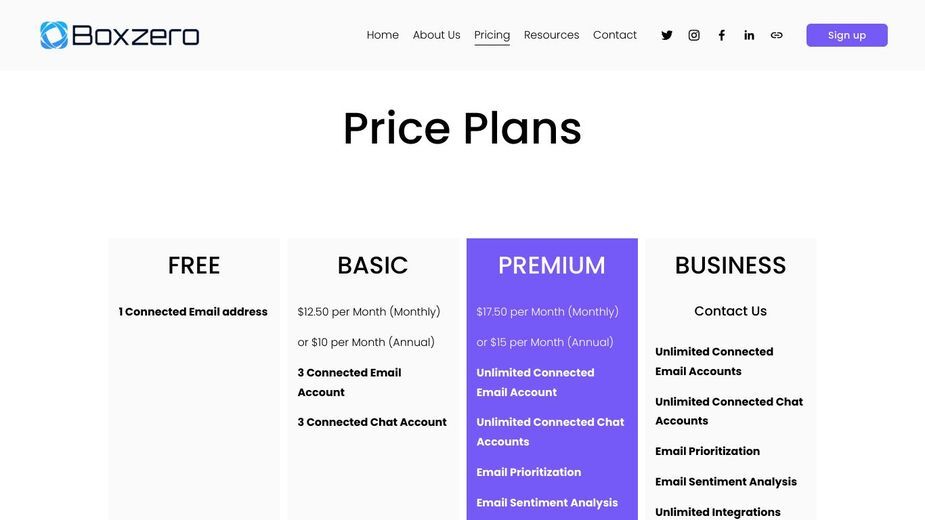
Task: Click Contact Us in Business plan
Action: click(x=730, y=311)
